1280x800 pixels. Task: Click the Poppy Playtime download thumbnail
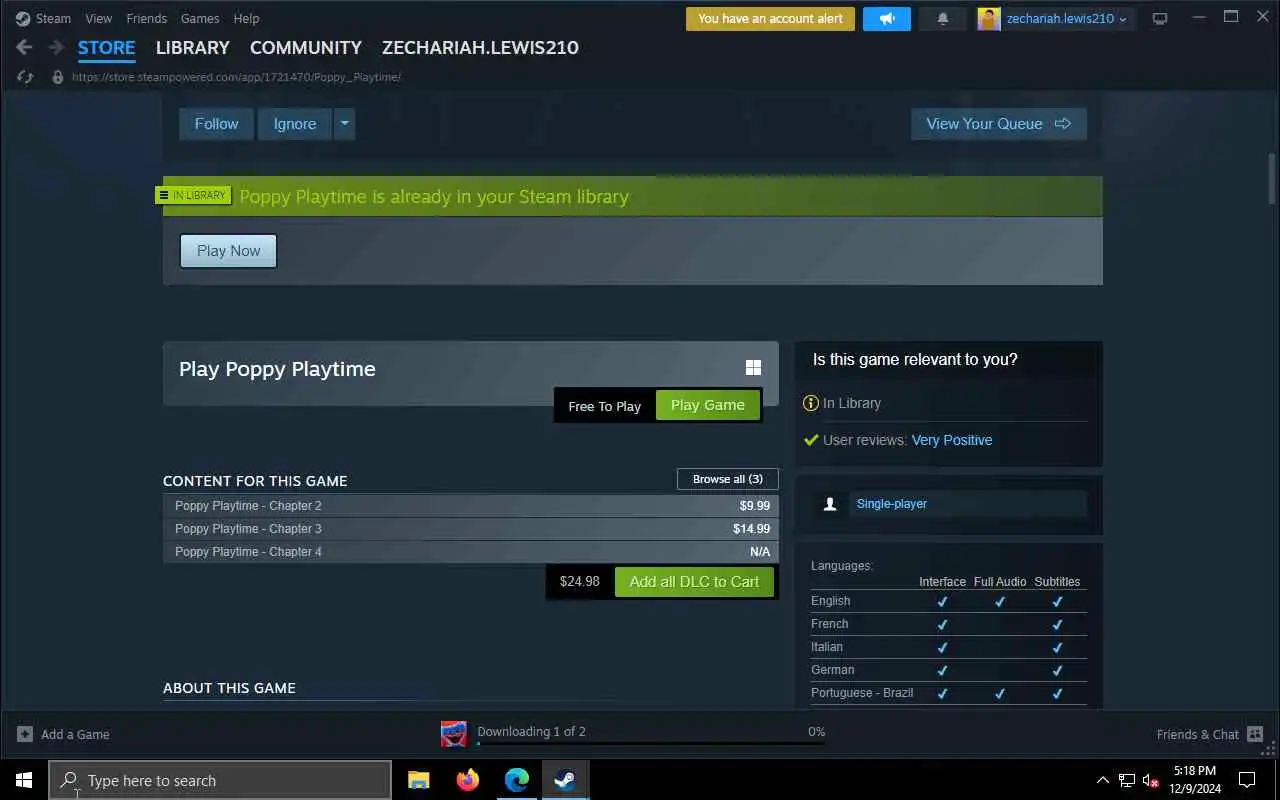point(454,734)
